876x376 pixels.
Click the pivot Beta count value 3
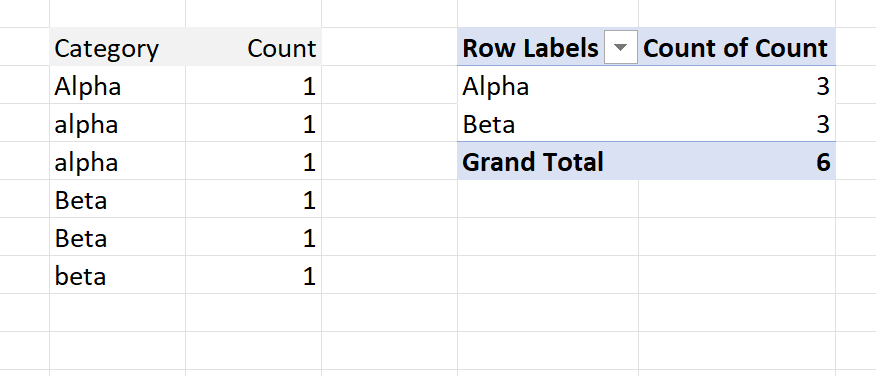coord(736,123)
